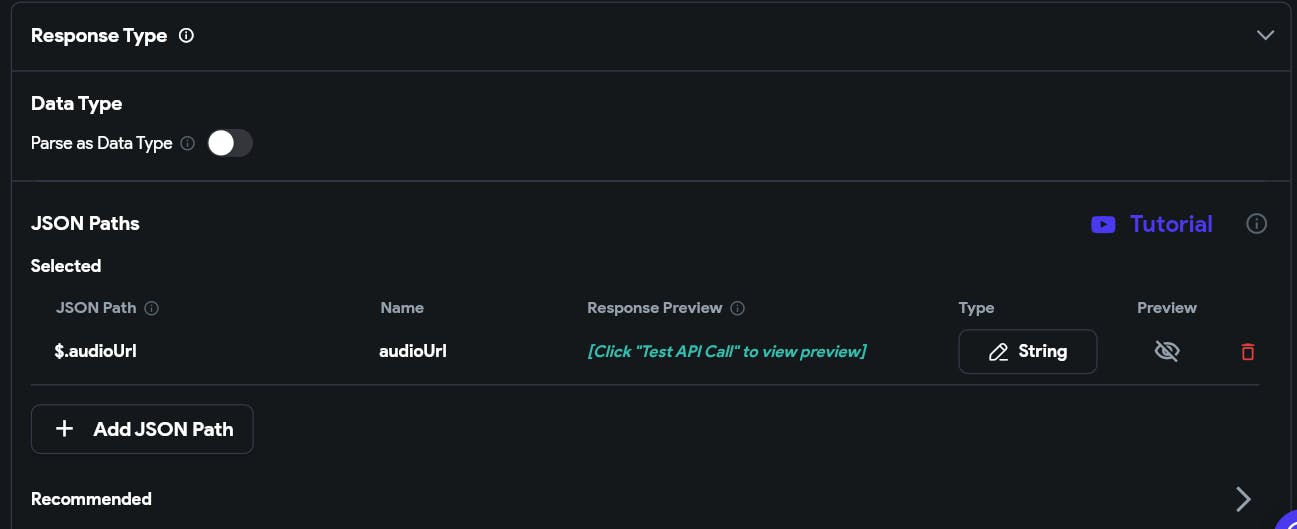Expand the Recommended section arrow
The height and width of the screenshot is (529, 1297).
pyautogui.click(x=1243, y=499)
